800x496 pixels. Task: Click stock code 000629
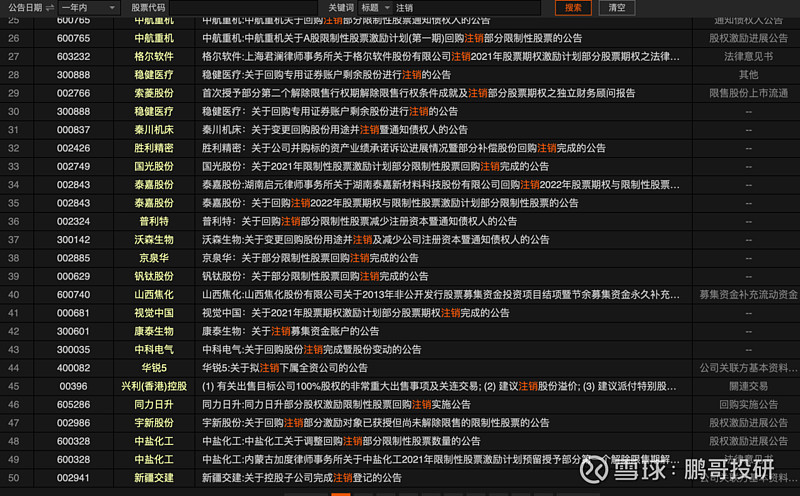(x=73, y=277)
